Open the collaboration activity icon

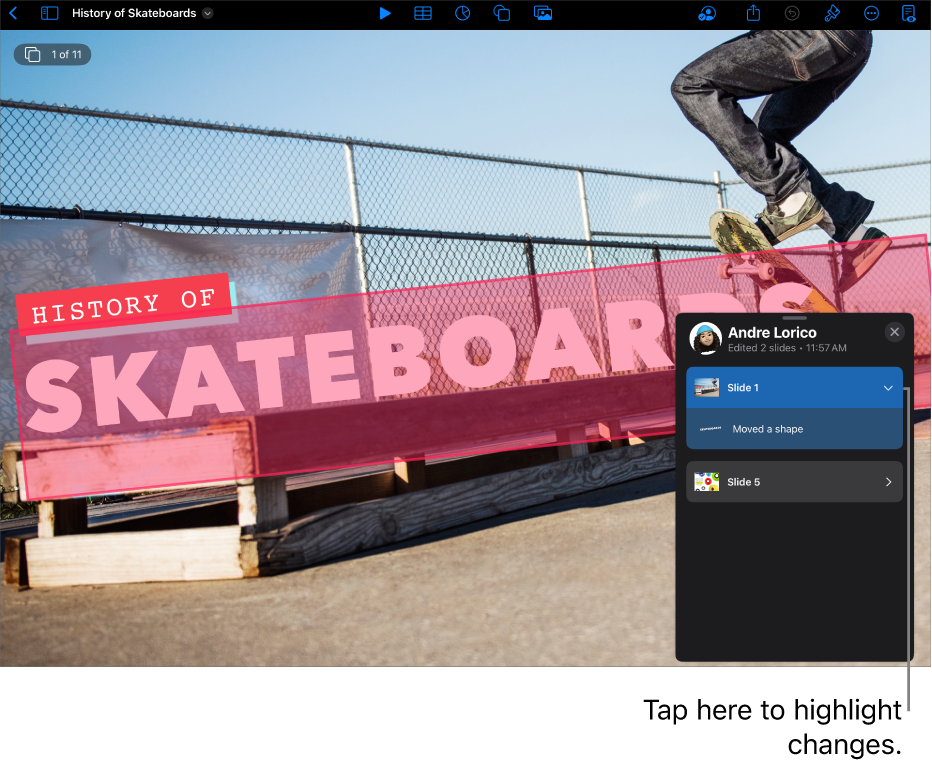(707, 14)
